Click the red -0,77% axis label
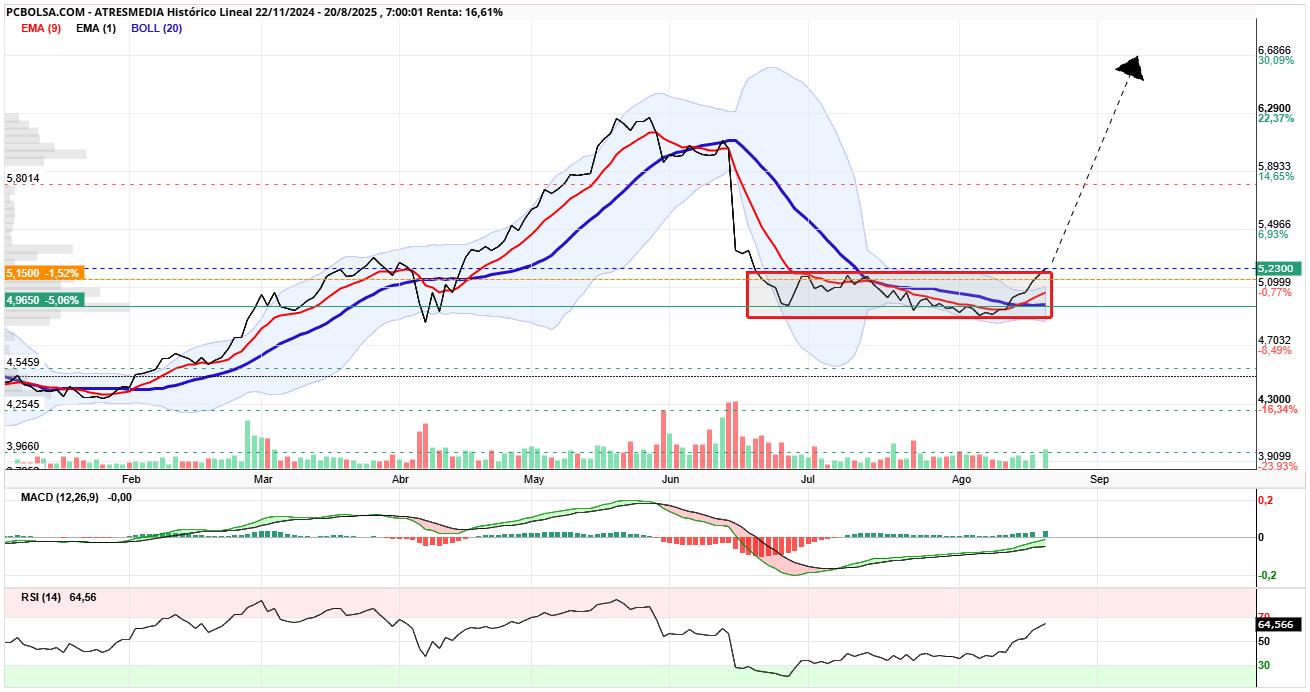The height and width of the screenshot is (692, 1310). [x=1273, y=293]
